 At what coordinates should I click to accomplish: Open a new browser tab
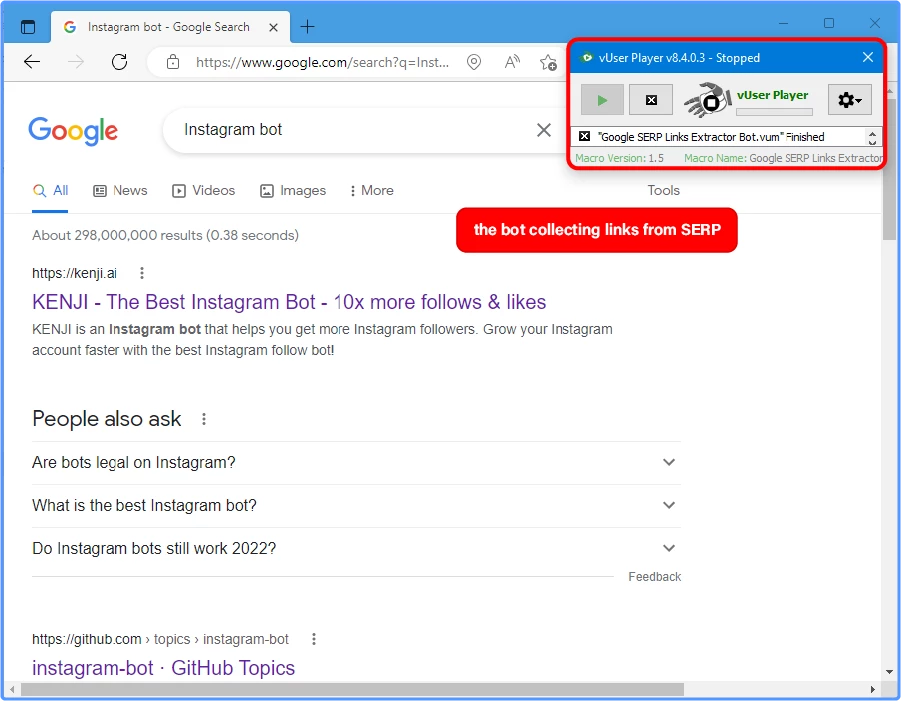pos(307,26)
